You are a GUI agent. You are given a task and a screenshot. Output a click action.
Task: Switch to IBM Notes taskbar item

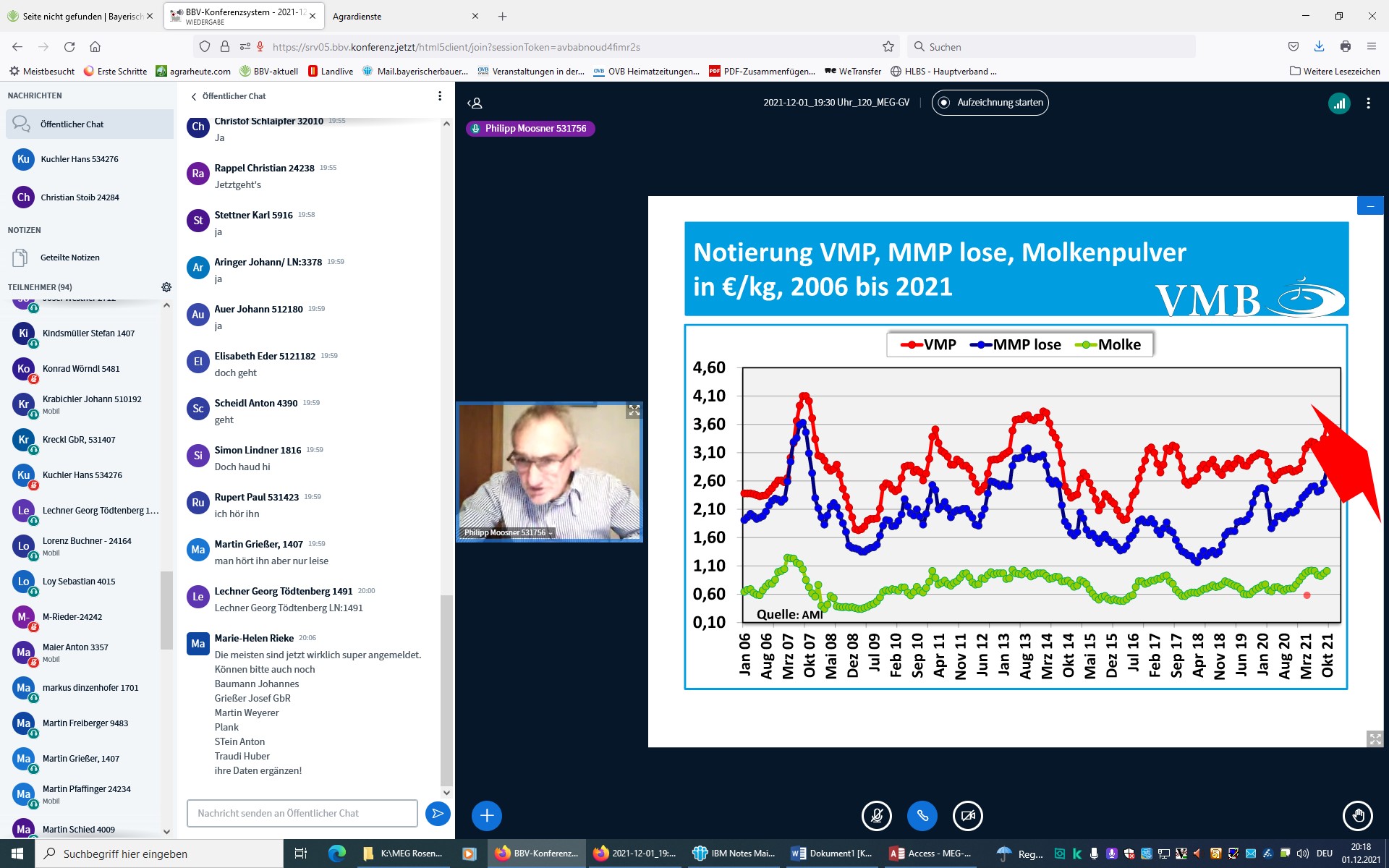coord(734,854)
